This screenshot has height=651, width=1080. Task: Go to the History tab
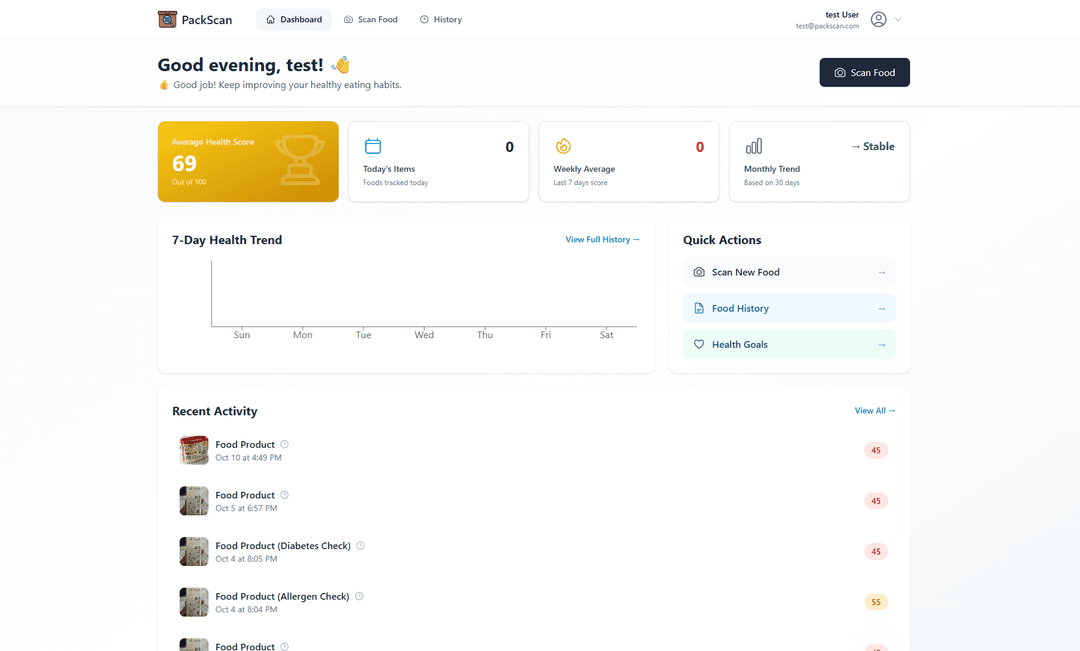pyautogui.click(x=441, y=19)
